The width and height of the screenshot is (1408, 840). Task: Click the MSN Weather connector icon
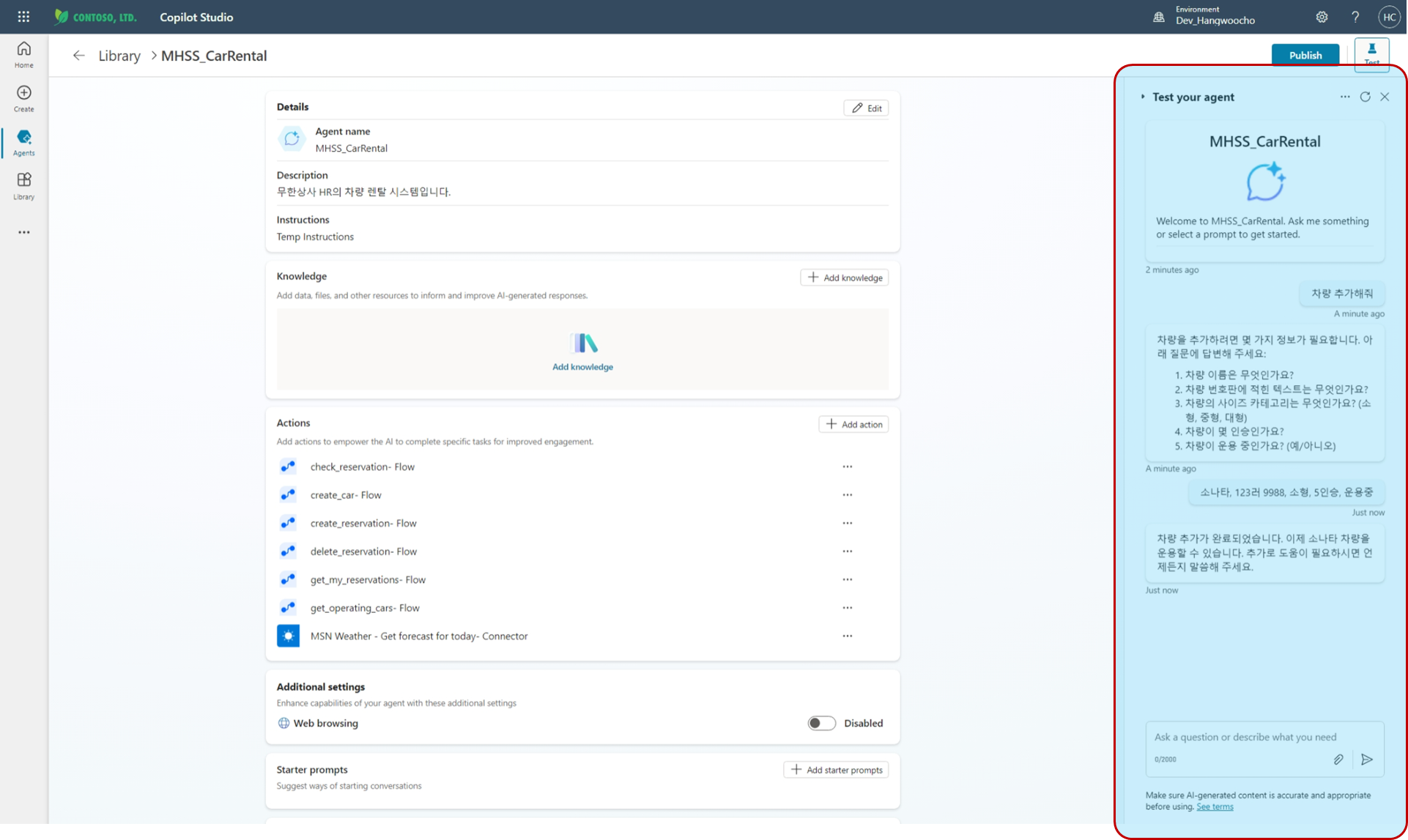pyautogui.click(x=288, y=636)
